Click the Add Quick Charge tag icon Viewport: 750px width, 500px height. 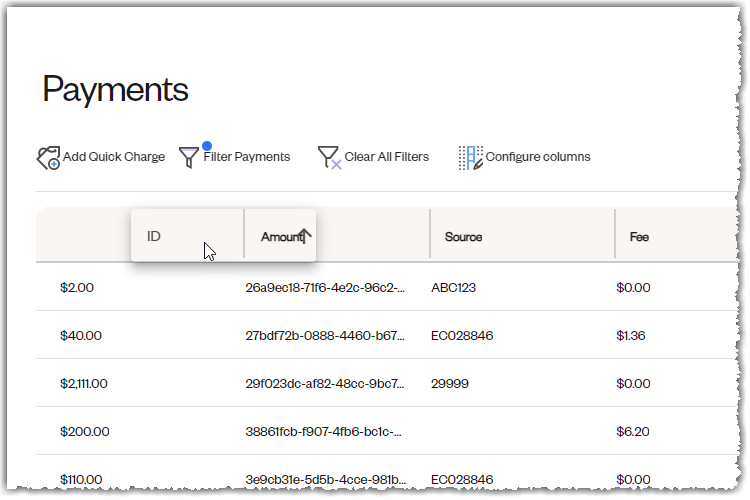click(x=48, y=158)
